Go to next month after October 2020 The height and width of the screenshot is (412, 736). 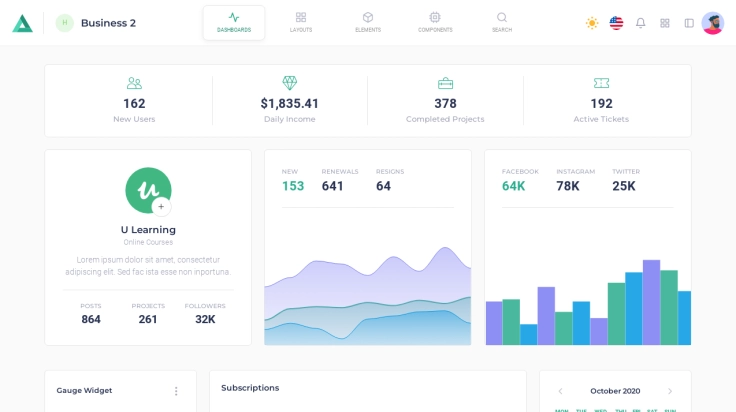tap(670, 391)
